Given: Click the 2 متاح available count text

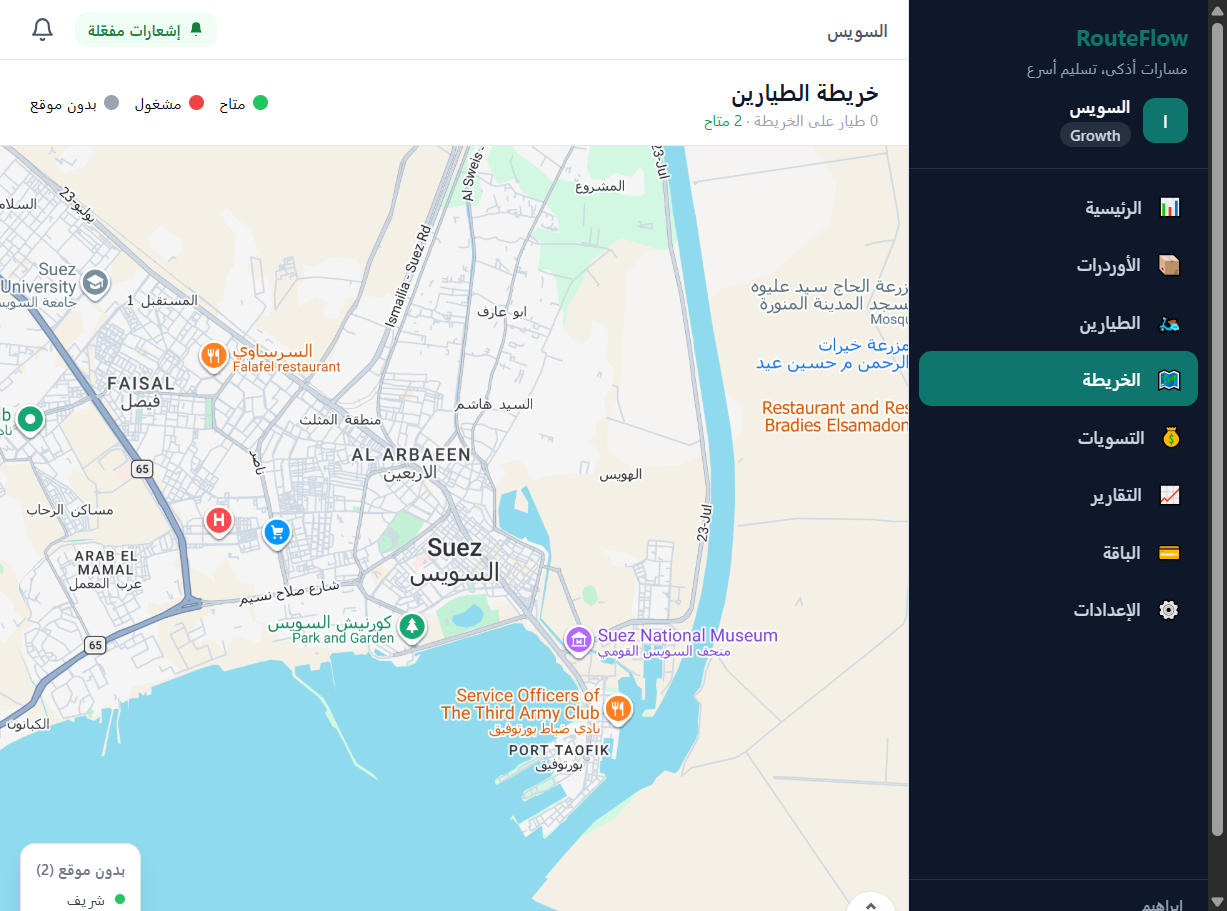Looking at the screenshot, I should (x=724, y=122).
